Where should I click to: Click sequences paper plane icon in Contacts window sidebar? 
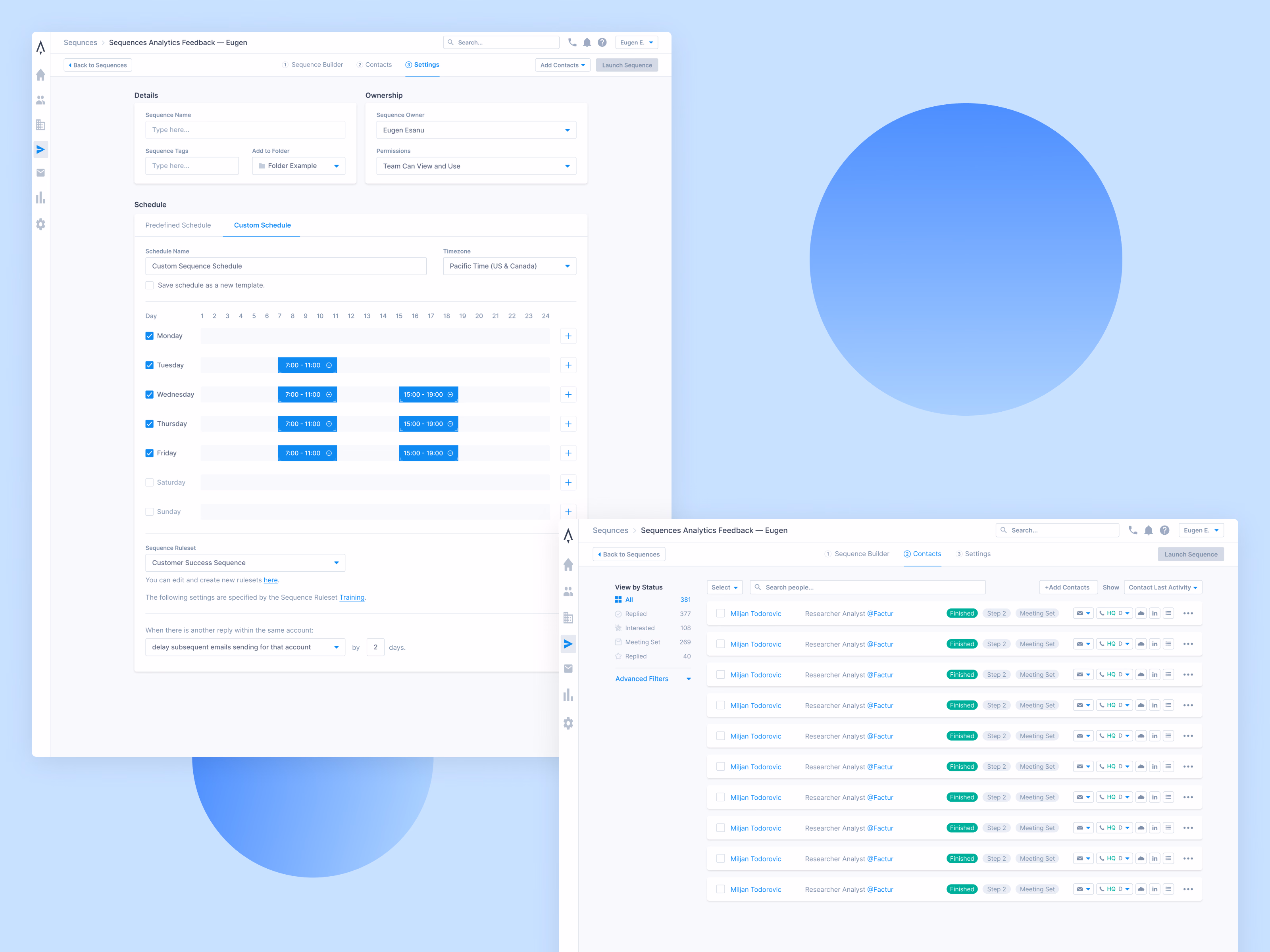click(x=568, y=644)
